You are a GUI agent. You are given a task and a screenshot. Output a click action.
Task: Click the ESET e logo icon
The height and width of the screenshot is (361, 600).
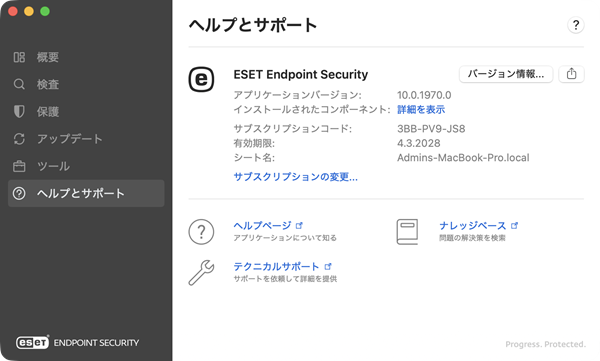[201, 79]
